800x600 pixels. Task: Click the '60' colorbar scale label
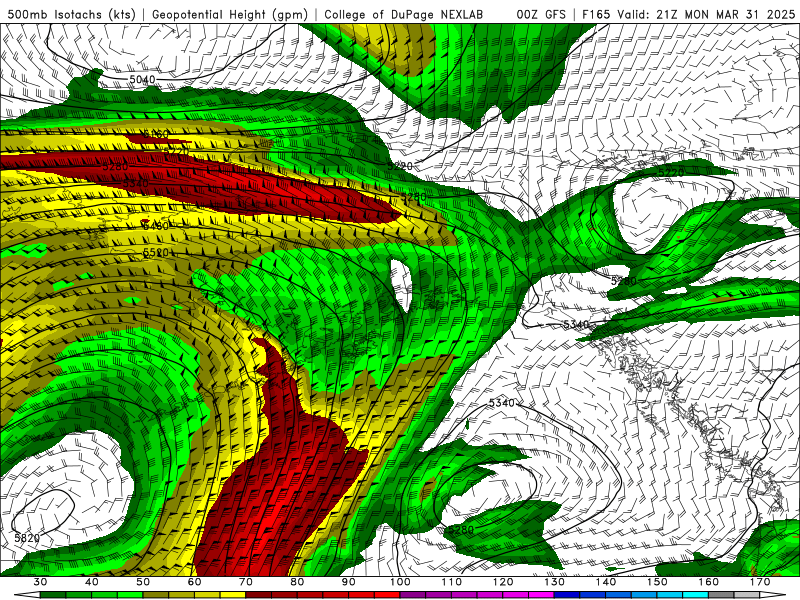pos(194,582)
